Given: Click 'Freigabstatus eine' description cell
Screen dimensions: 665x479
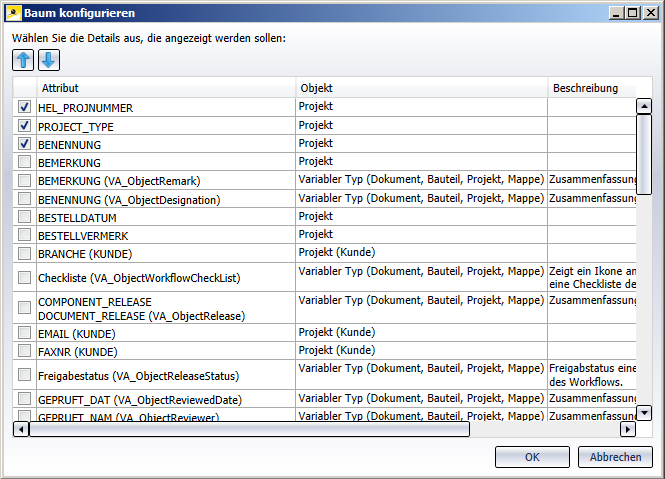Looking at the screenshot, I should point(592,375).
